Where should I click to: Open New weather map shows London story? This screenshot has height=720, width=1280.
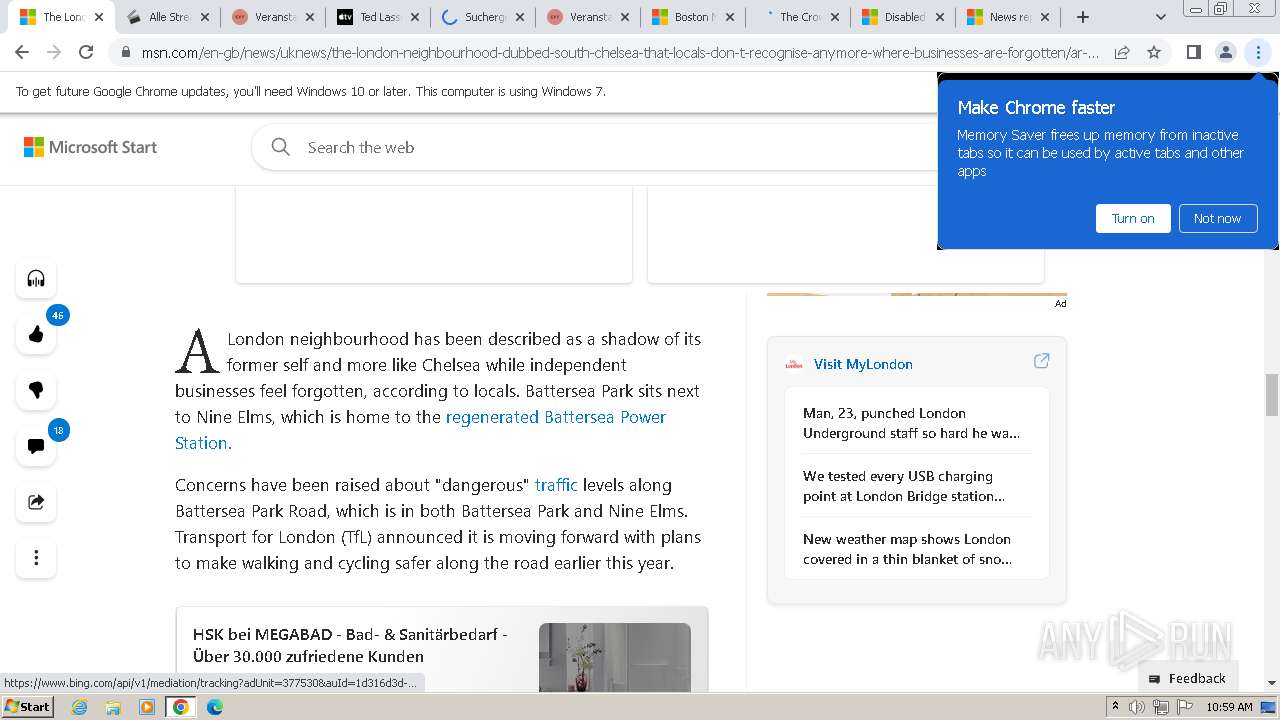point(907,549)
